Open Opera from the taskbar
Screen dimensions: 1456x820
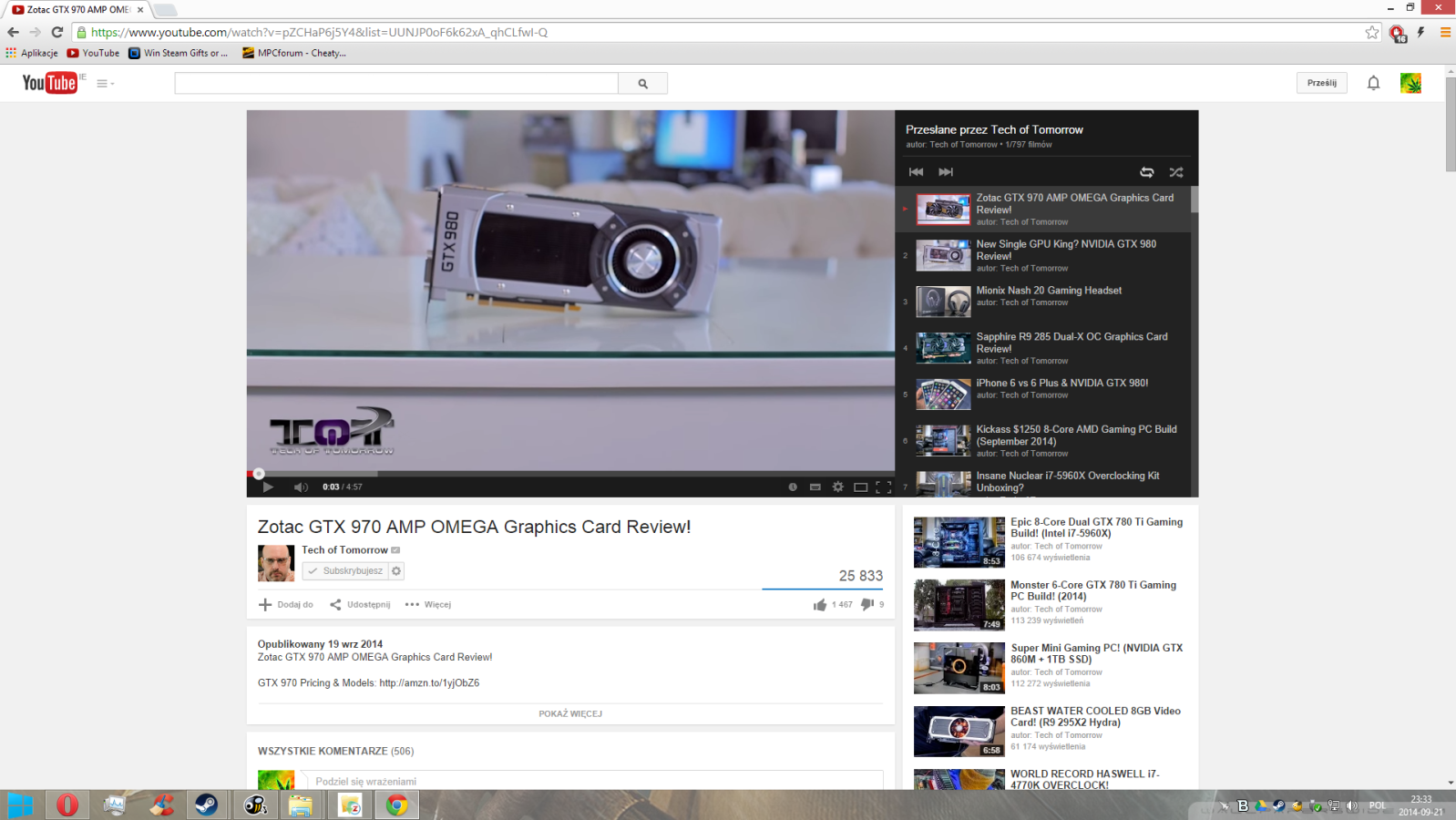(67, 805)
